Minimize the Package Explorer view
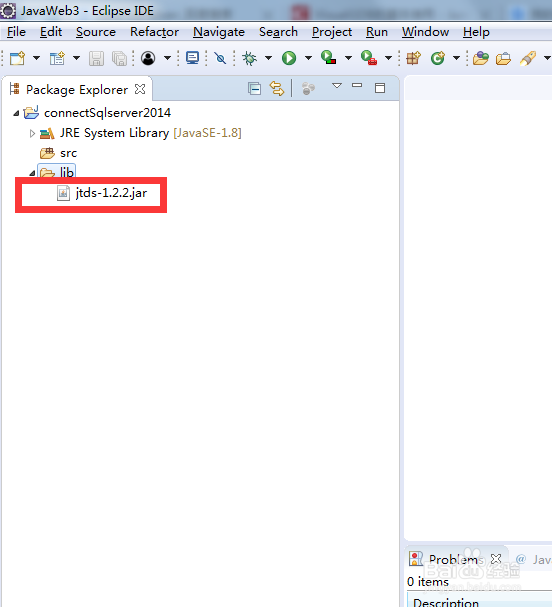552x607 pixels. coord(357,85)
